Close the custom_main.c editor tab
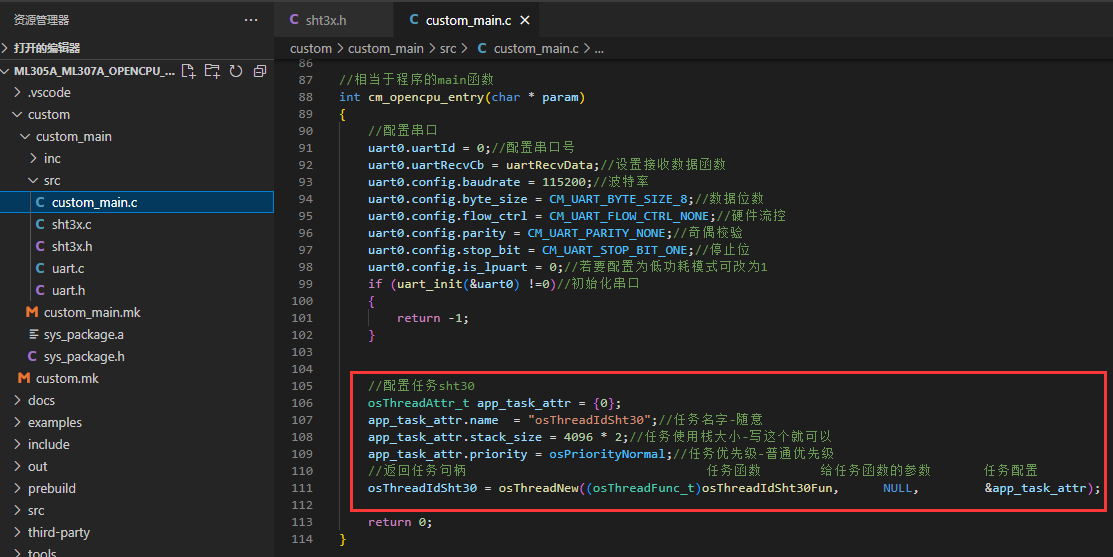Screen dimensions: 1113x557 click(x=525, y=20)
